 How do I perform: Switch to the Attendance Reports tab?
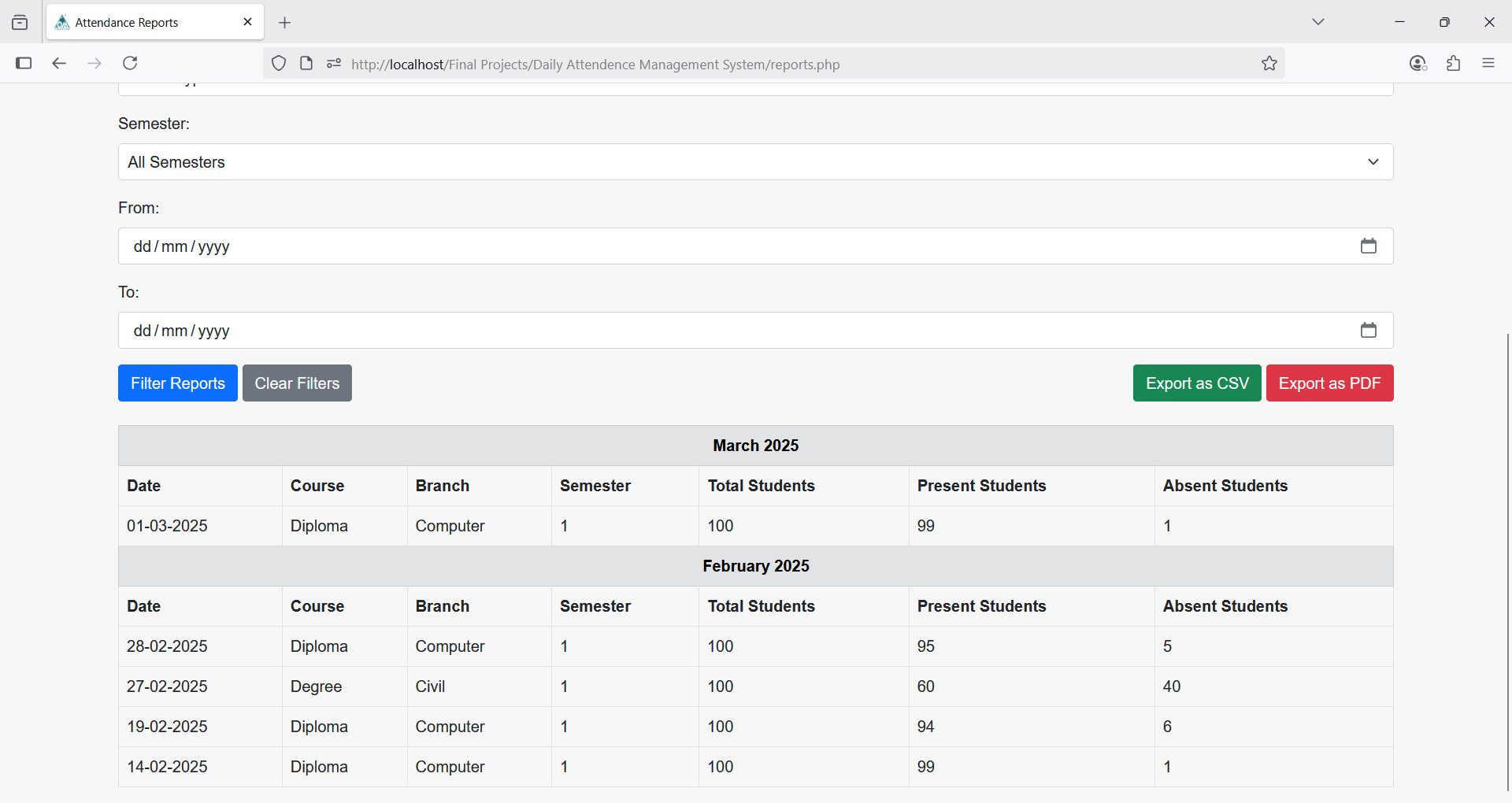(142, 23)
